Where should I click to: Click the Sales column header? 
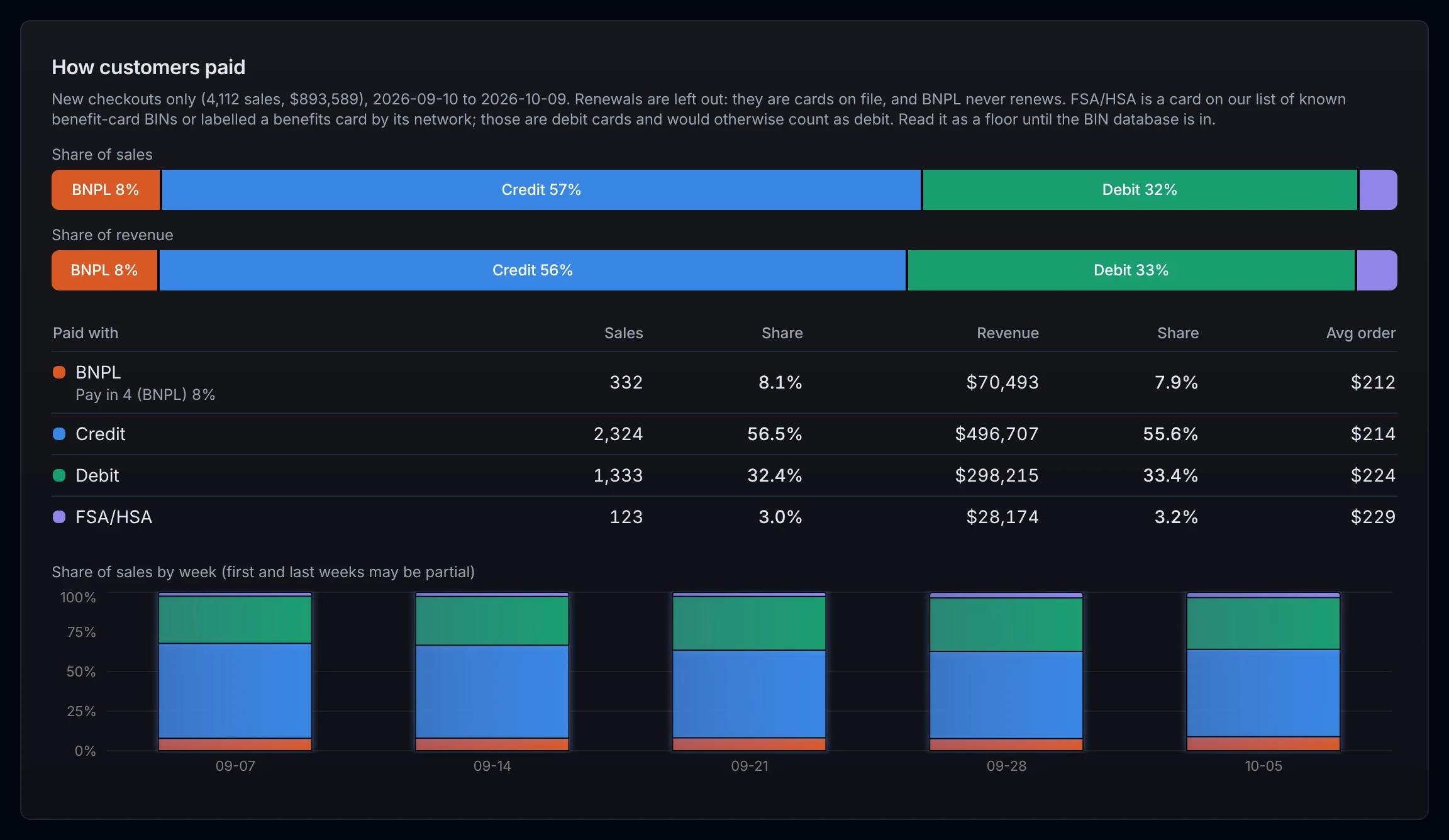point(623,333)
